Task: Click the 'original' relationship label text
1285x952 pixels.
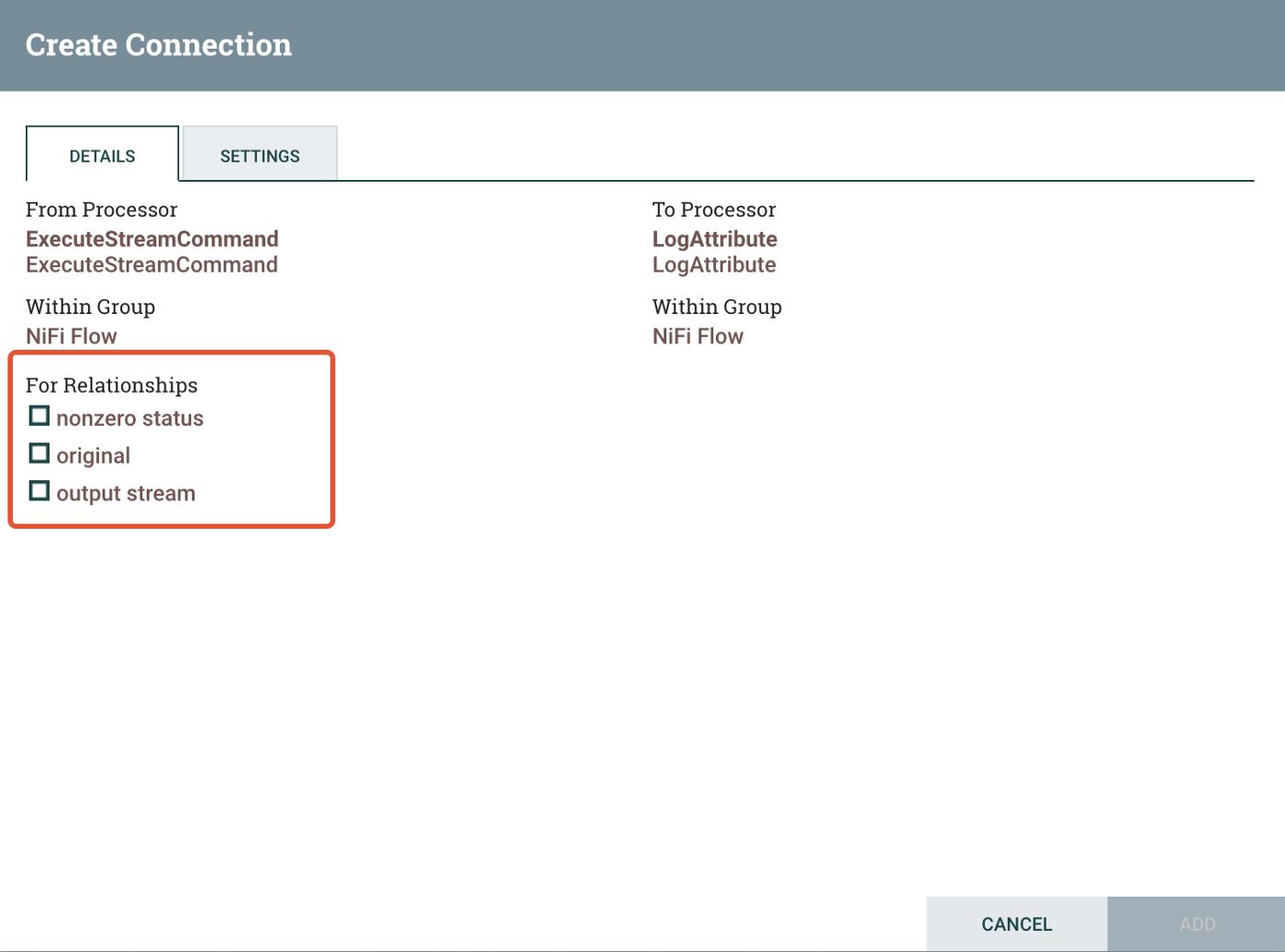Action: point(93,456)
